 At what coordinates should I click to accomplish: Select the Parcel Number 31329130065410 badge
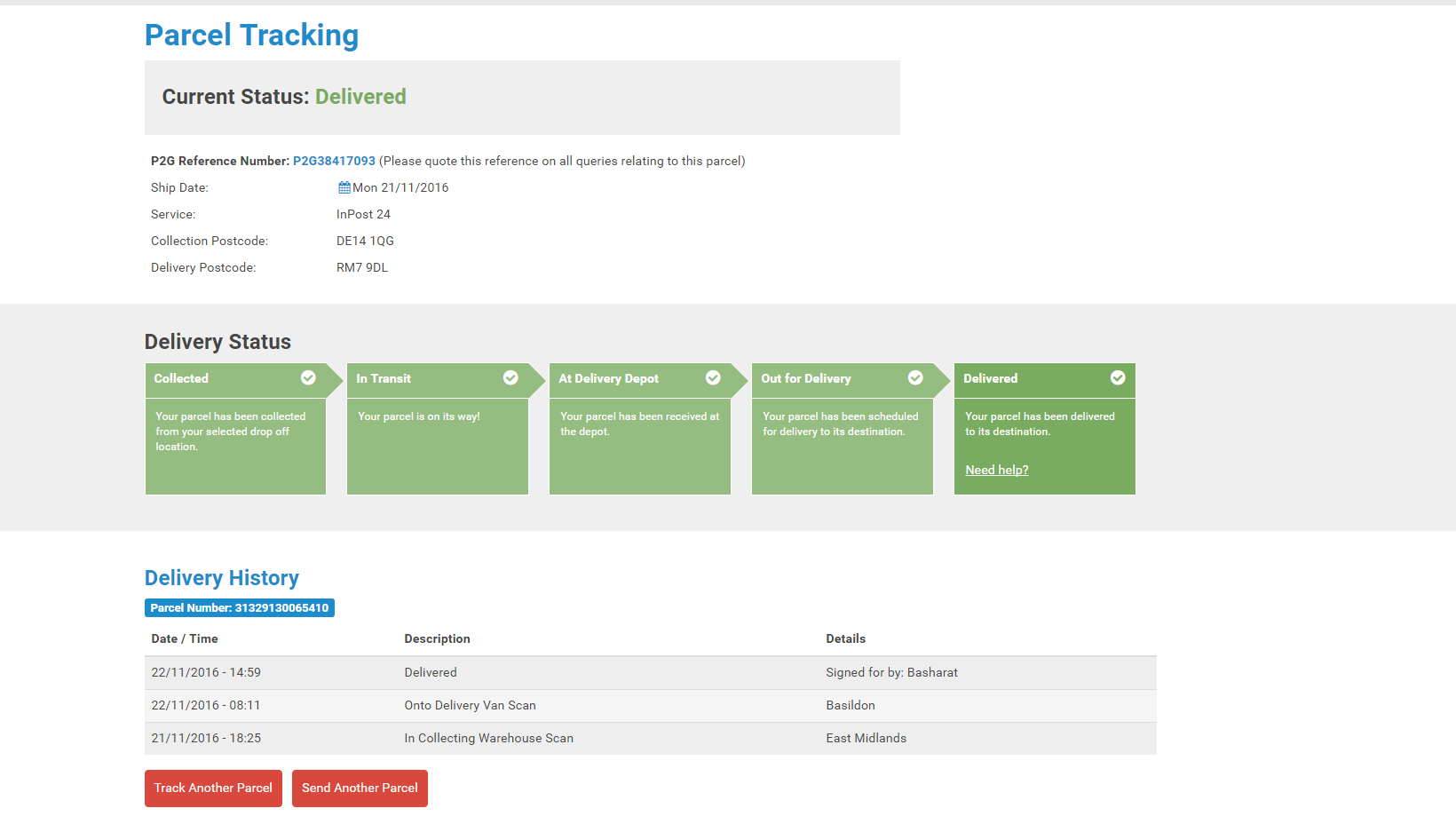click(240, 608)
